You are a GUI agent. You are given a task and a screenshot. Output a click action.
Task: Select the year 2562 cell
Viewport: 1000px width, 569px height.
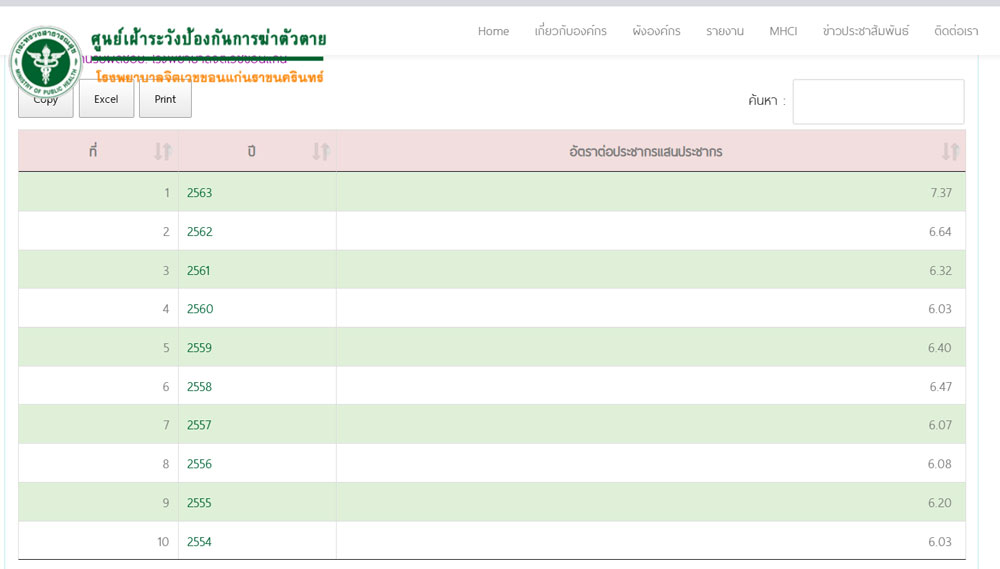[x=258, y=231]
